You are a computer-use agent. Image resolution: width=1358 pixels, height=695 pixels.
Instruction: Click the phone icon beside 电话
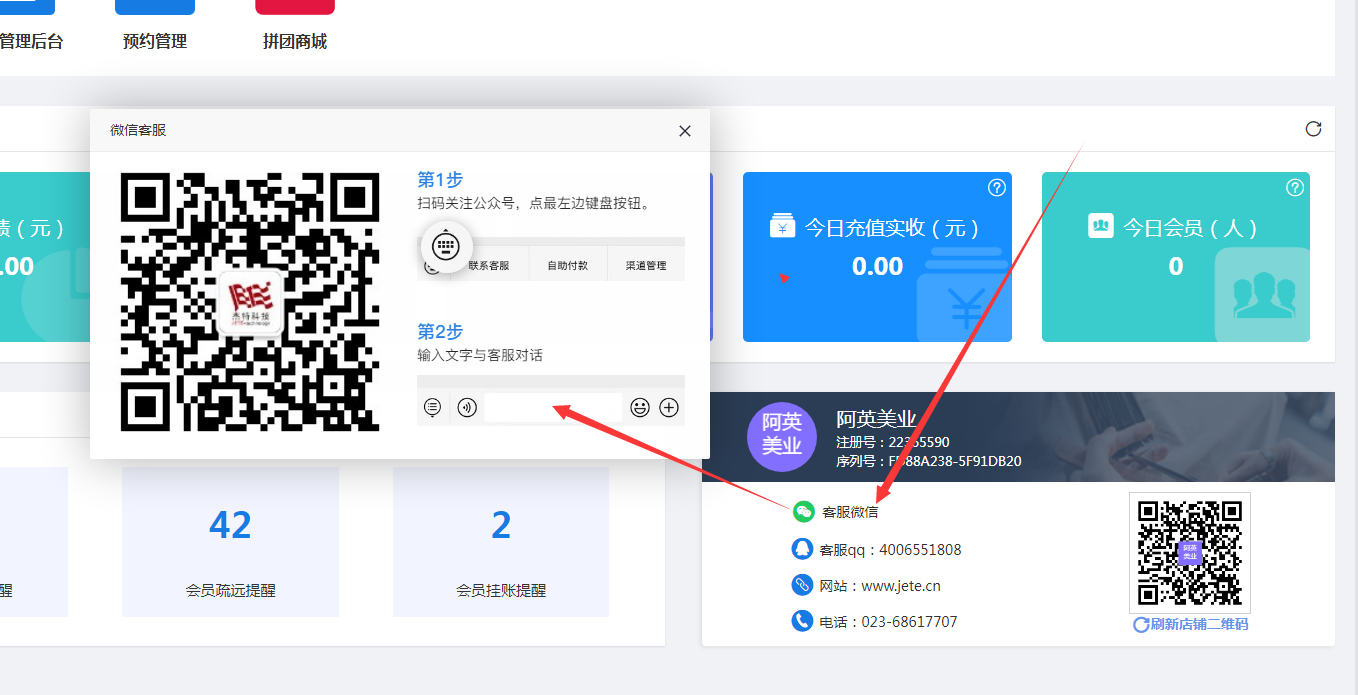802,621
